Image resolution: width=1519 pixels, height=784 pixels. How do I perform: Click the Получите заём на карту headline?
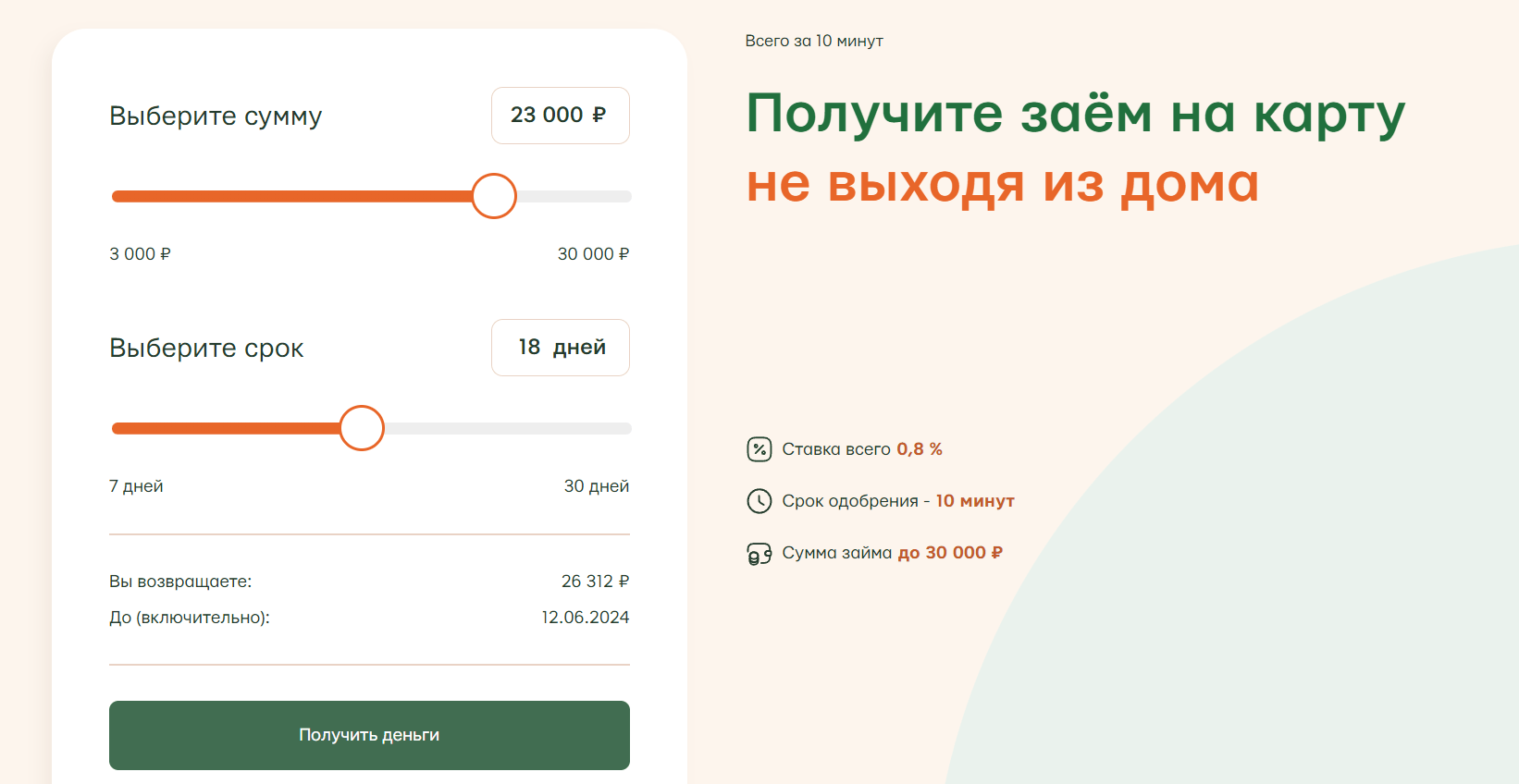(1076, 114)
